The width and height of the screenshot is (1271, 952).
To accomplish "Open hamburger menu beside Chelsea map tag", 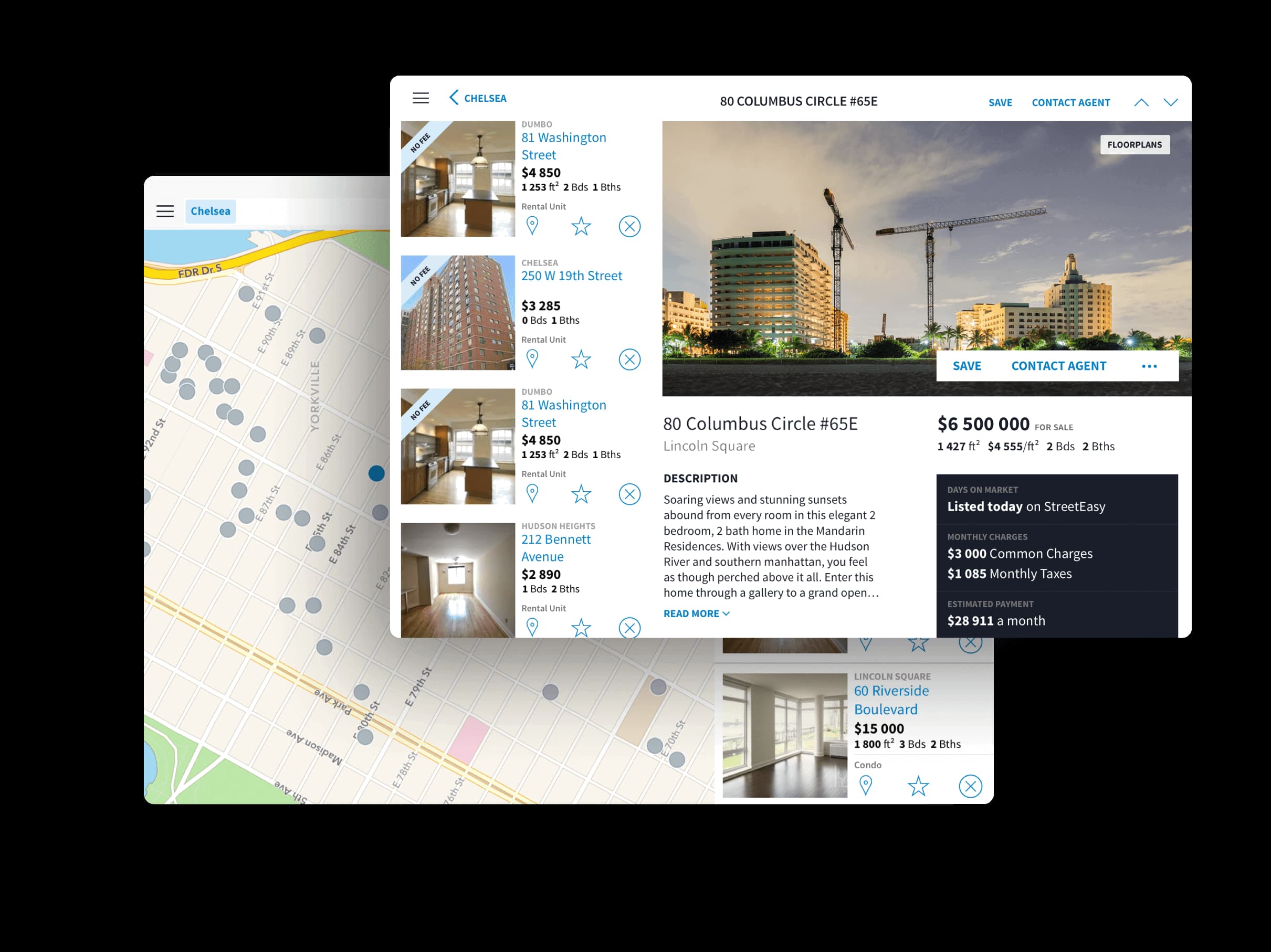I will 165,211.
